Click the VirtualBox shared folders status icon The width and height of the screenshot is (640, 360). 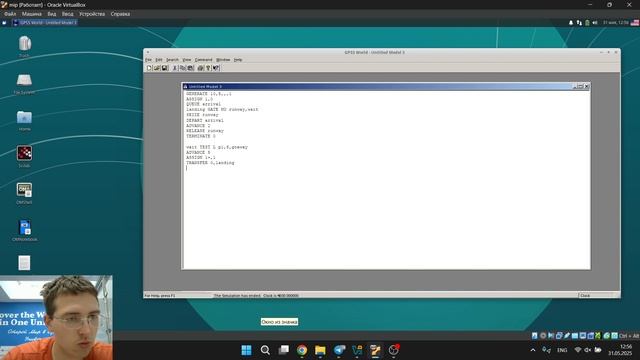tap(575, 336)
